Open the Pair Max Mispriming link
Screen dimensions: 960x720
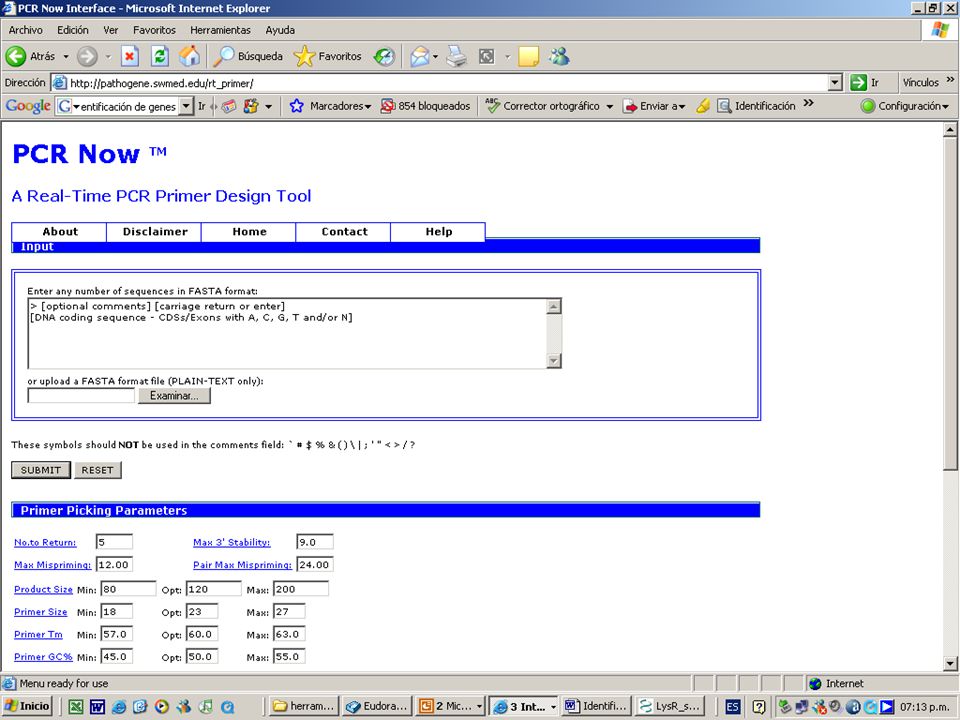pos(242,564)
